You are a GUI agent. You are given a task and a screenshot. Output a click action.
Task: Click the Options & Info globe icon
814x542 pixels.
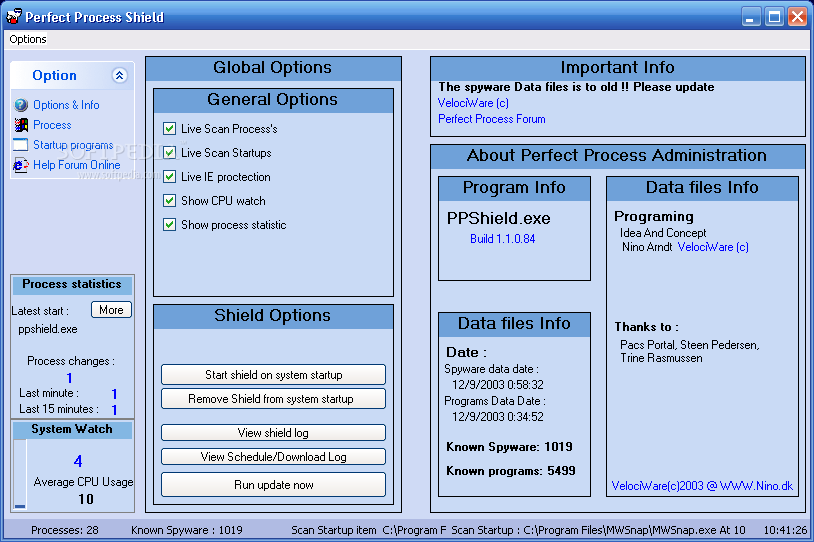coord(21,105)
